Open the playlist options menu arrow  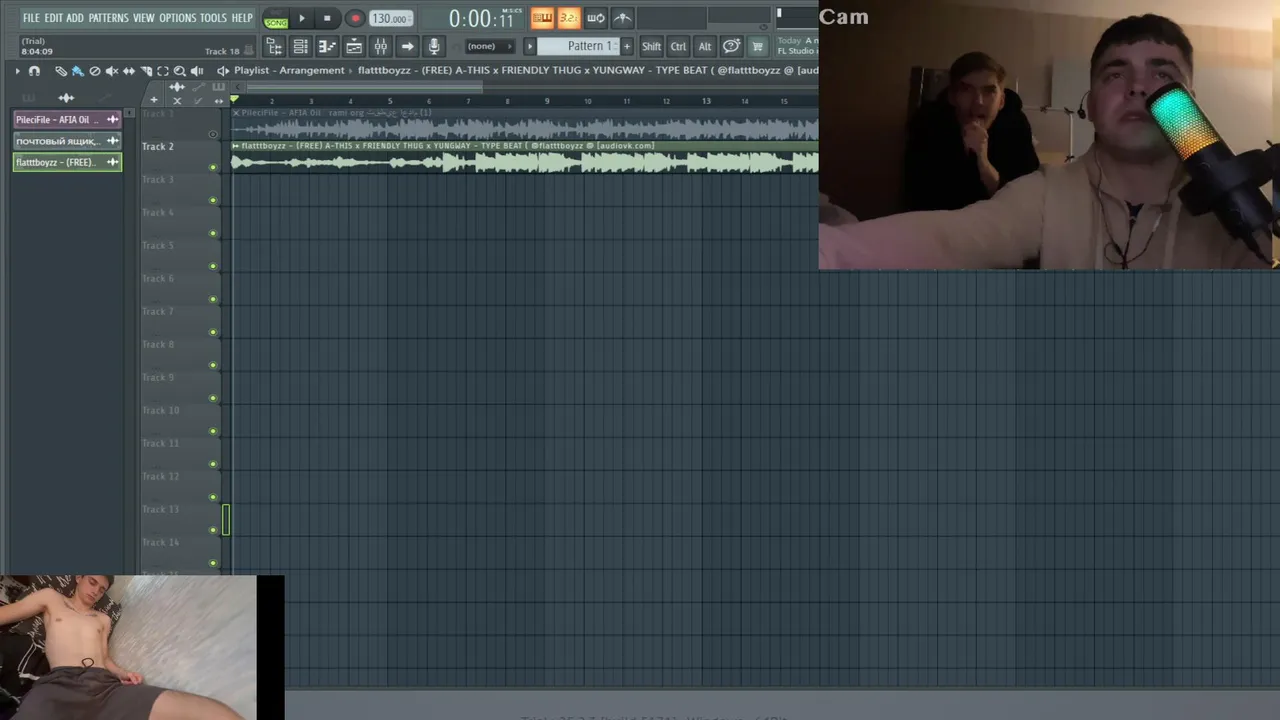pos(17,71)
